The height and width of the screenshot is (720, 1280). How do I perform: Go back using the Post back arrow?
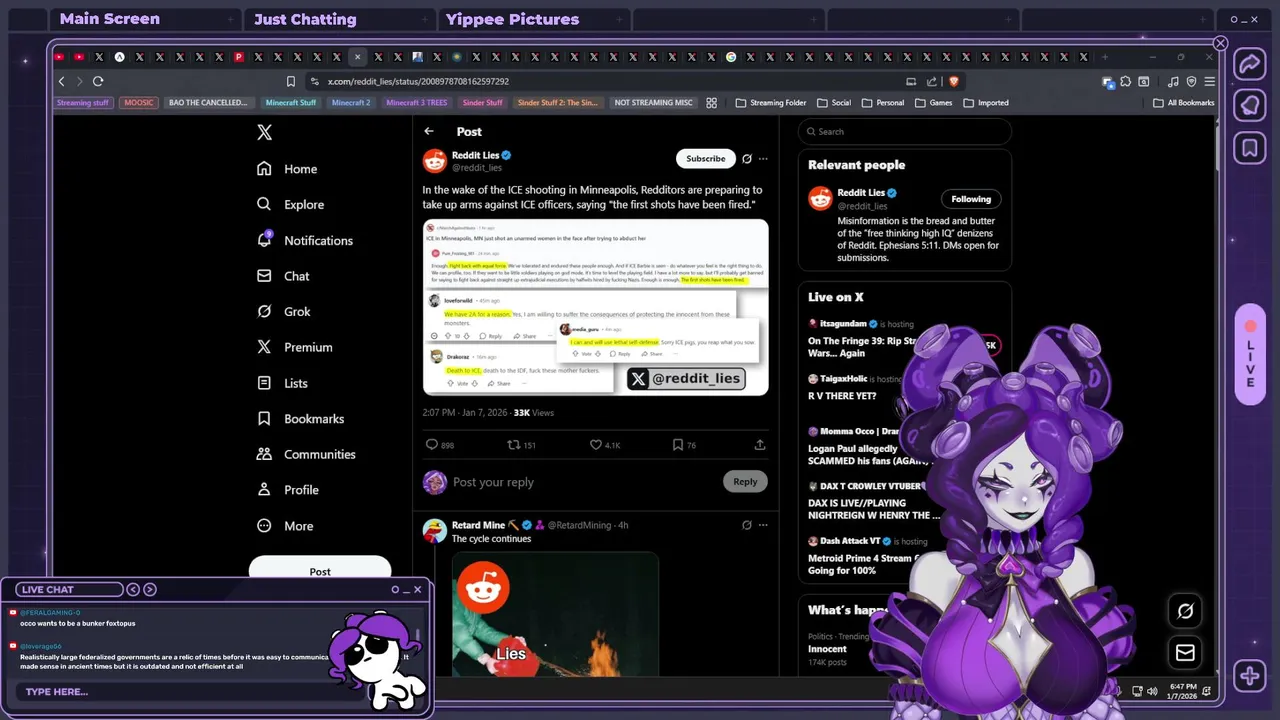coord(429,131)
